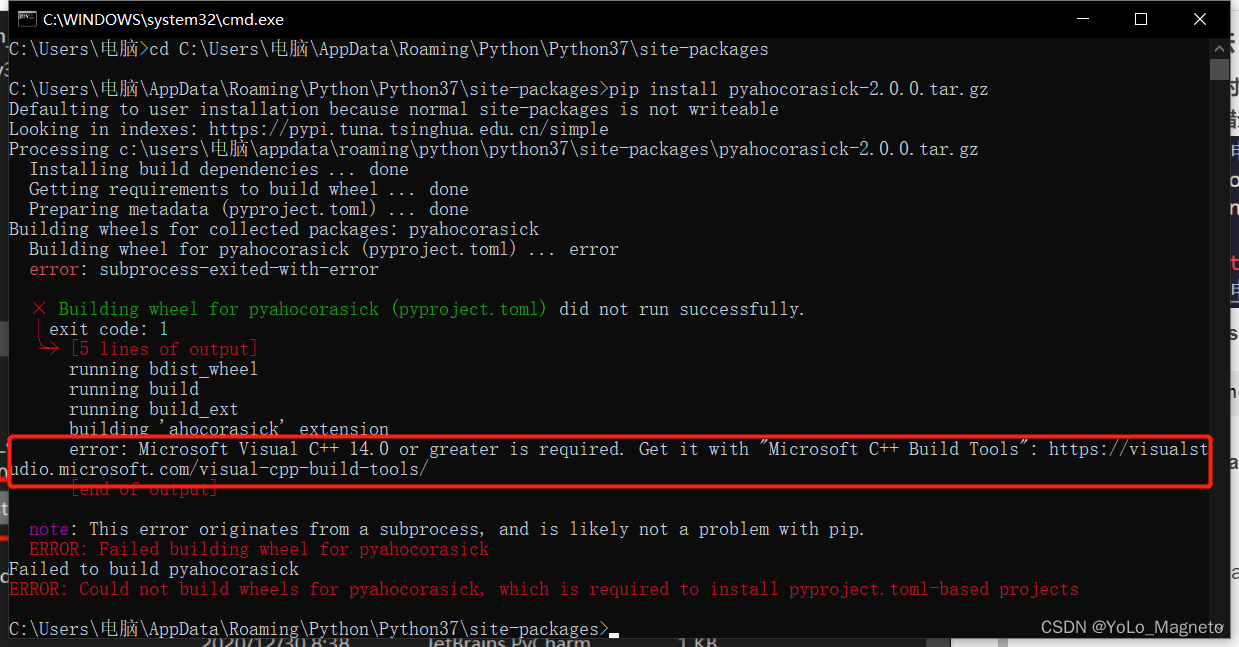Minimize the command prompt window
Image resolution: width=1239 pixels, height=647 pixels.
[x=1081, y=18]
